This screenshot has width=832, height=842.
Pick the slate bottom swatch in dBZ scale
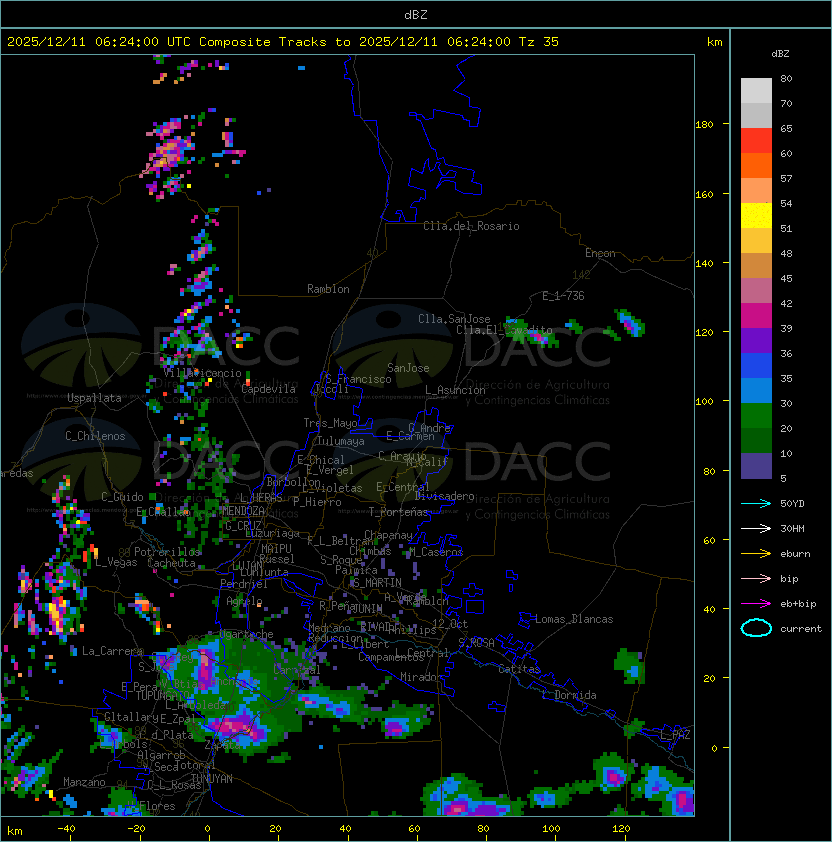(756, 466)
